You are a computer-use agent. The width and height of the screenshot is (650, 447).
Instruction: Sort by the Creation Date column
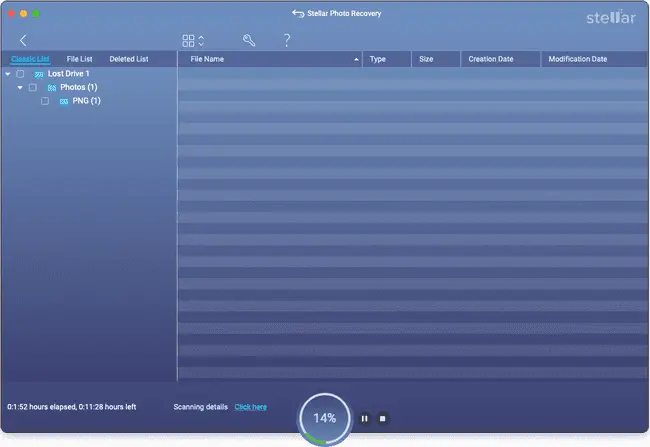[500, 59]
